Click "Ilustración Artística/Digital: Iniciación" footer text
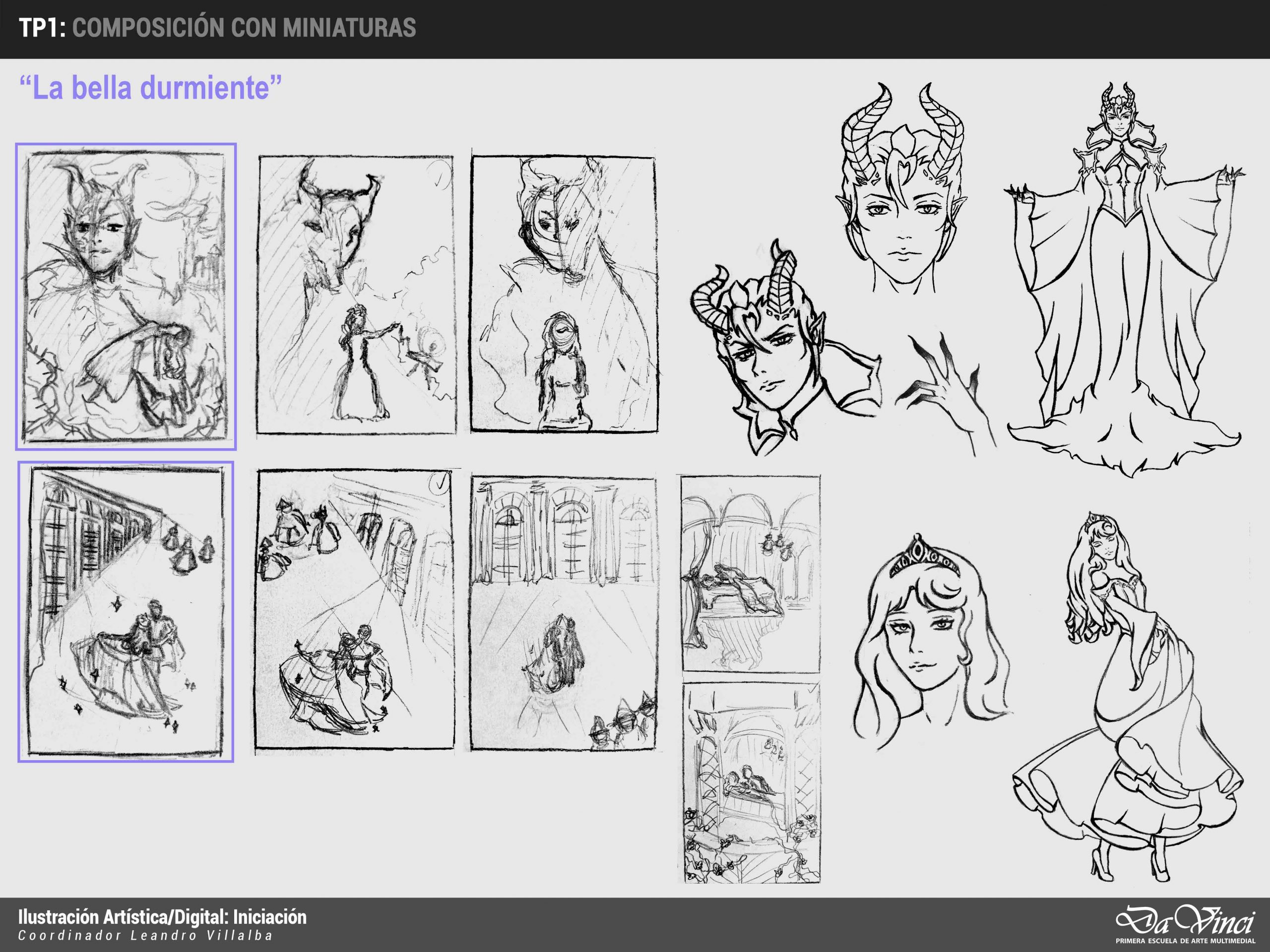Screen dimensions: 1270x952 pyautogui.click(x=162, y=917)
